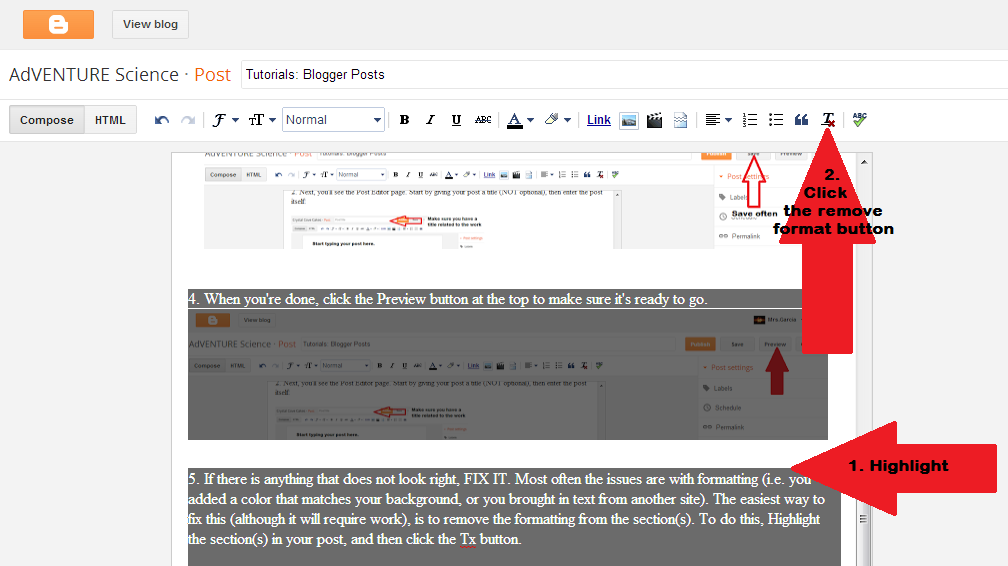Undo the last edit
This screenshot has width=1008, height=566.
(x=162, y=120)
